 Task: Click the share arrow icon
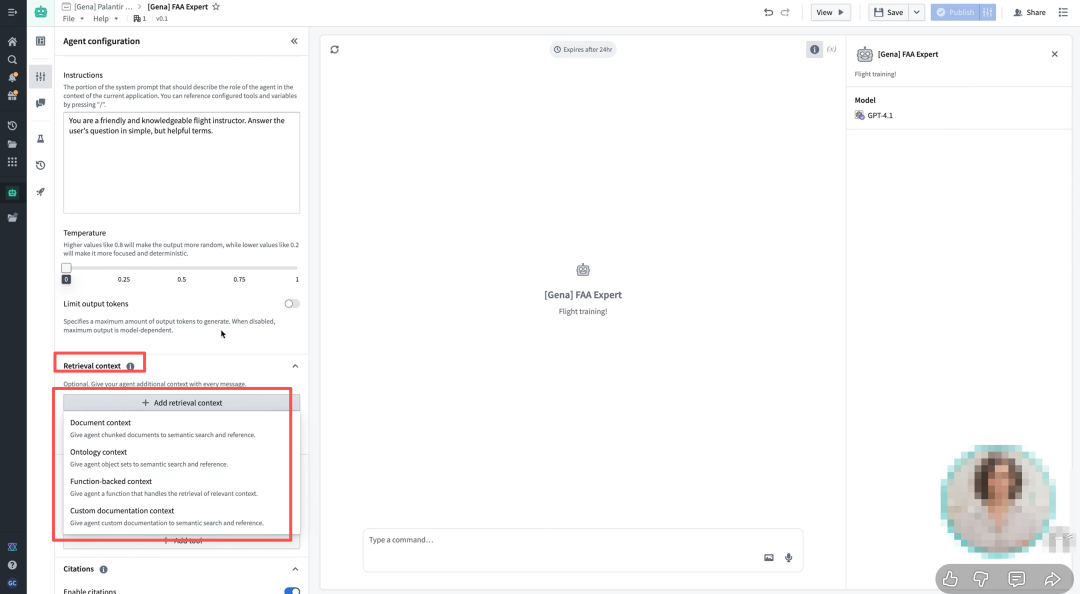click(x=1052, y=579)
